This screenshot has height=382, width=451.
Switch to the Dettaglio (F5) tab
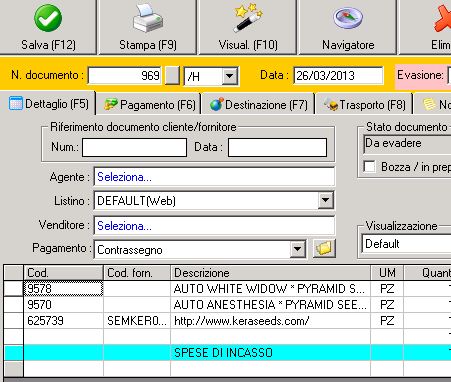49,104
